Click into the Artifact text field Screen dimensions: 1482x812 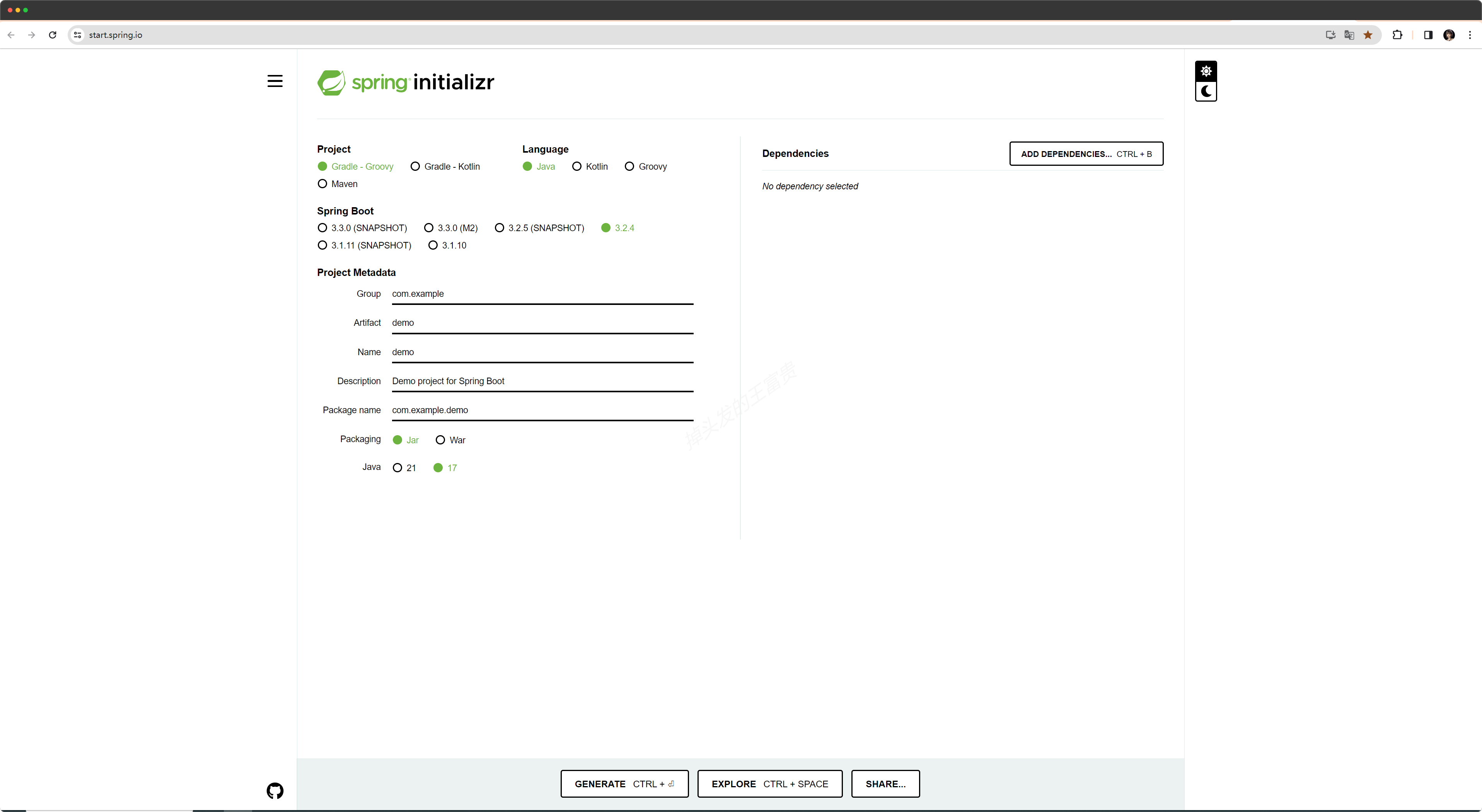point(542,323)
